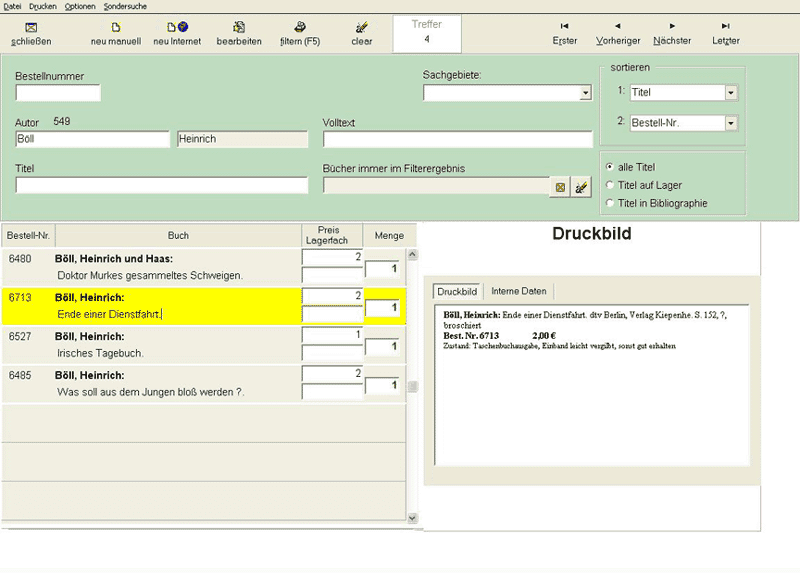Click the Volltext input field
The width and height of the screenshot is (800, 574).
click(x=458, y=139)
